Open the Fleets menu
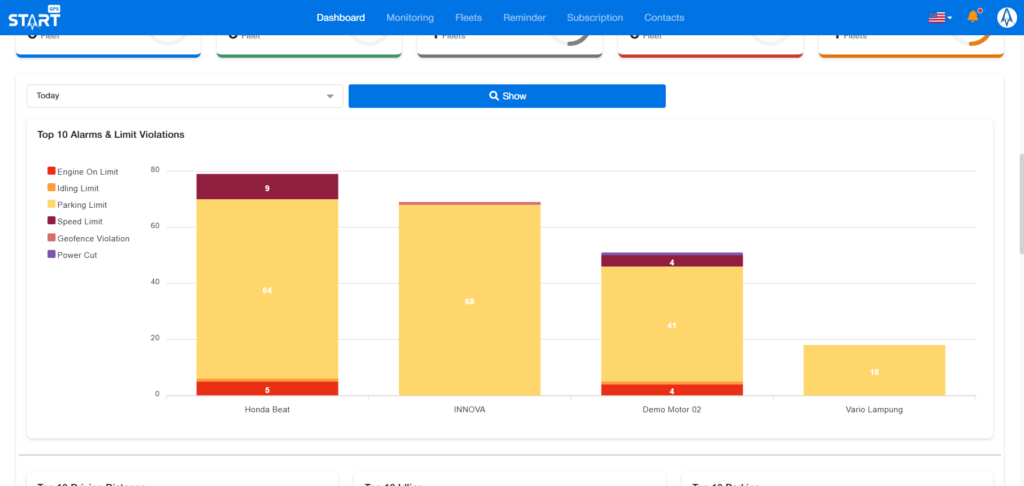1024x486 pixels. [x=468, y=17]
